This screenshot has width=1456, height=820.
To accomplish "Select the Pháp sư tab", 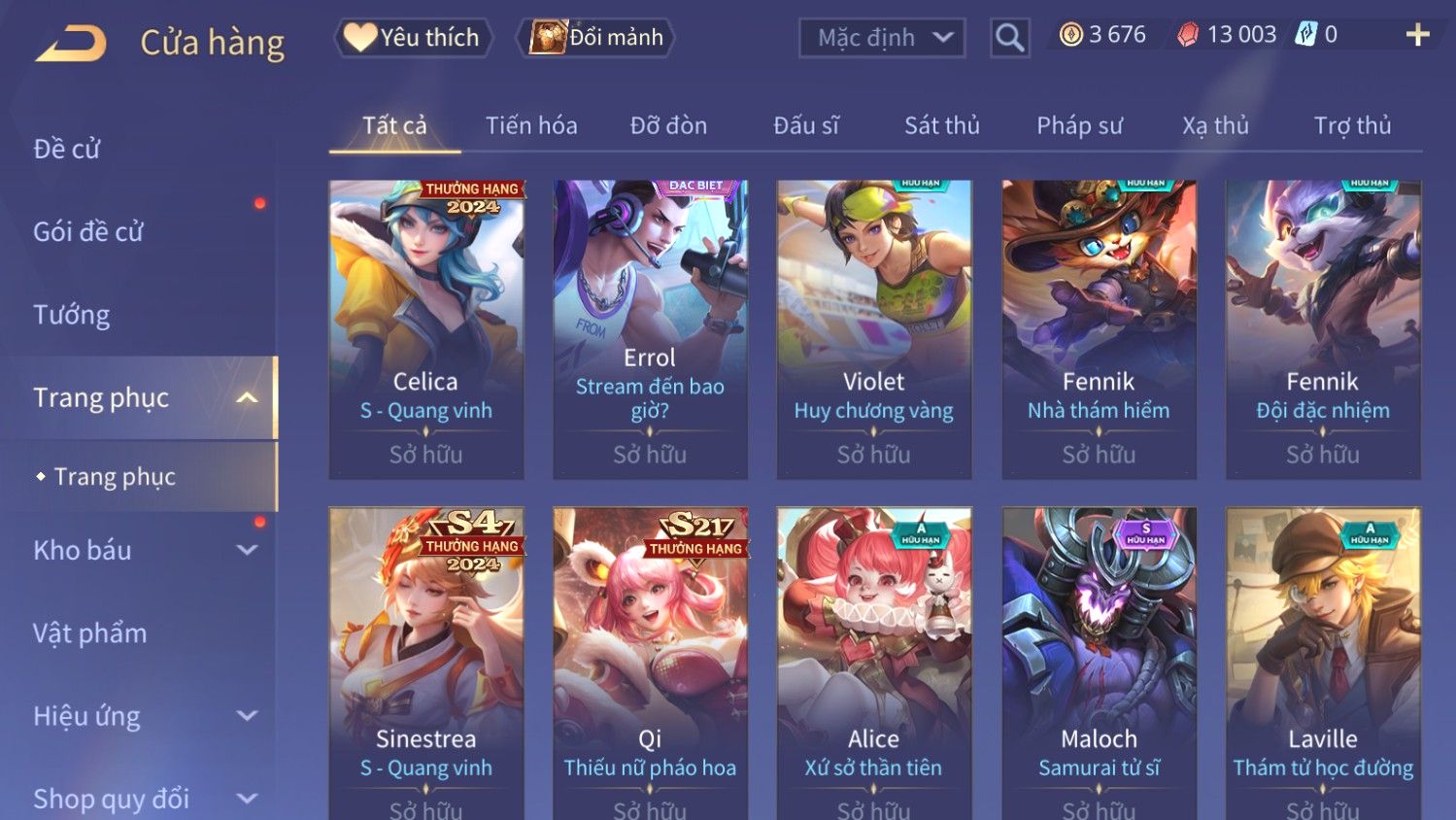I will pos(1079,125).
